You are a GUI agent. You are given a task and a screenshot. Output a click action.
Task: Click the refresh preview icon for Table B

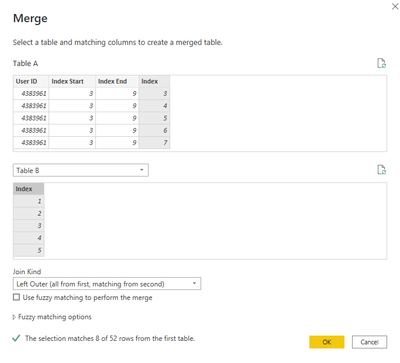pos(381,170)
